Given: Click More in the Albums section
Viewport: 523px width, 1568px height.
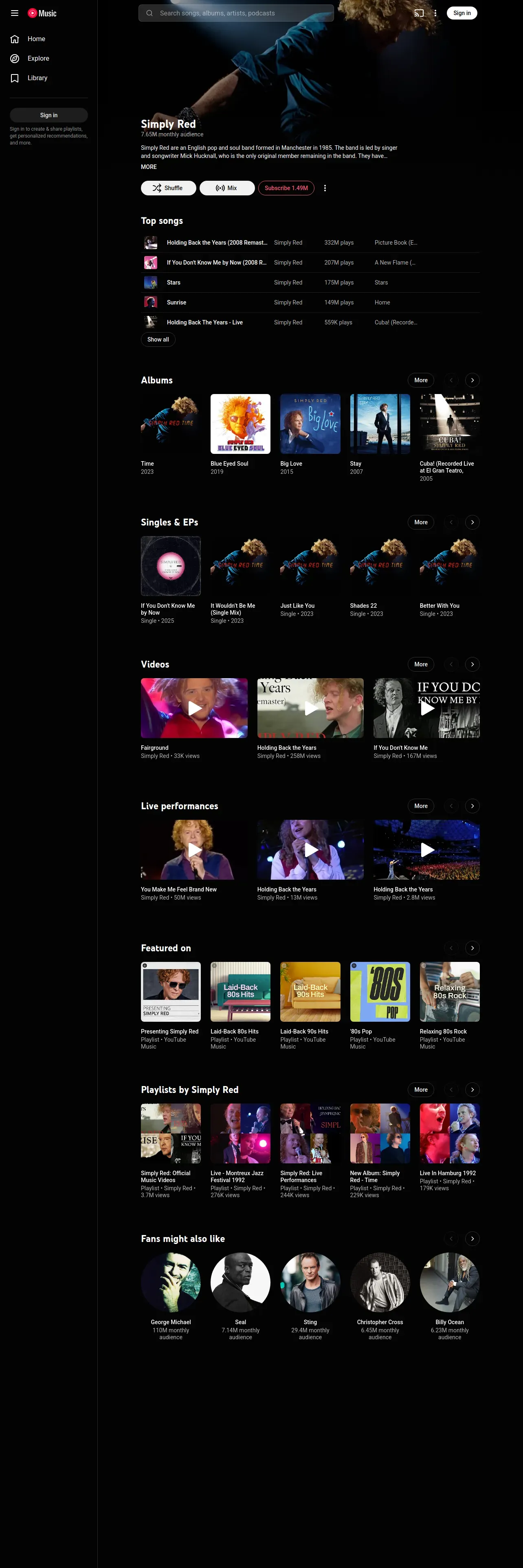Looking at the screenshot, I should tap(421, 380).
